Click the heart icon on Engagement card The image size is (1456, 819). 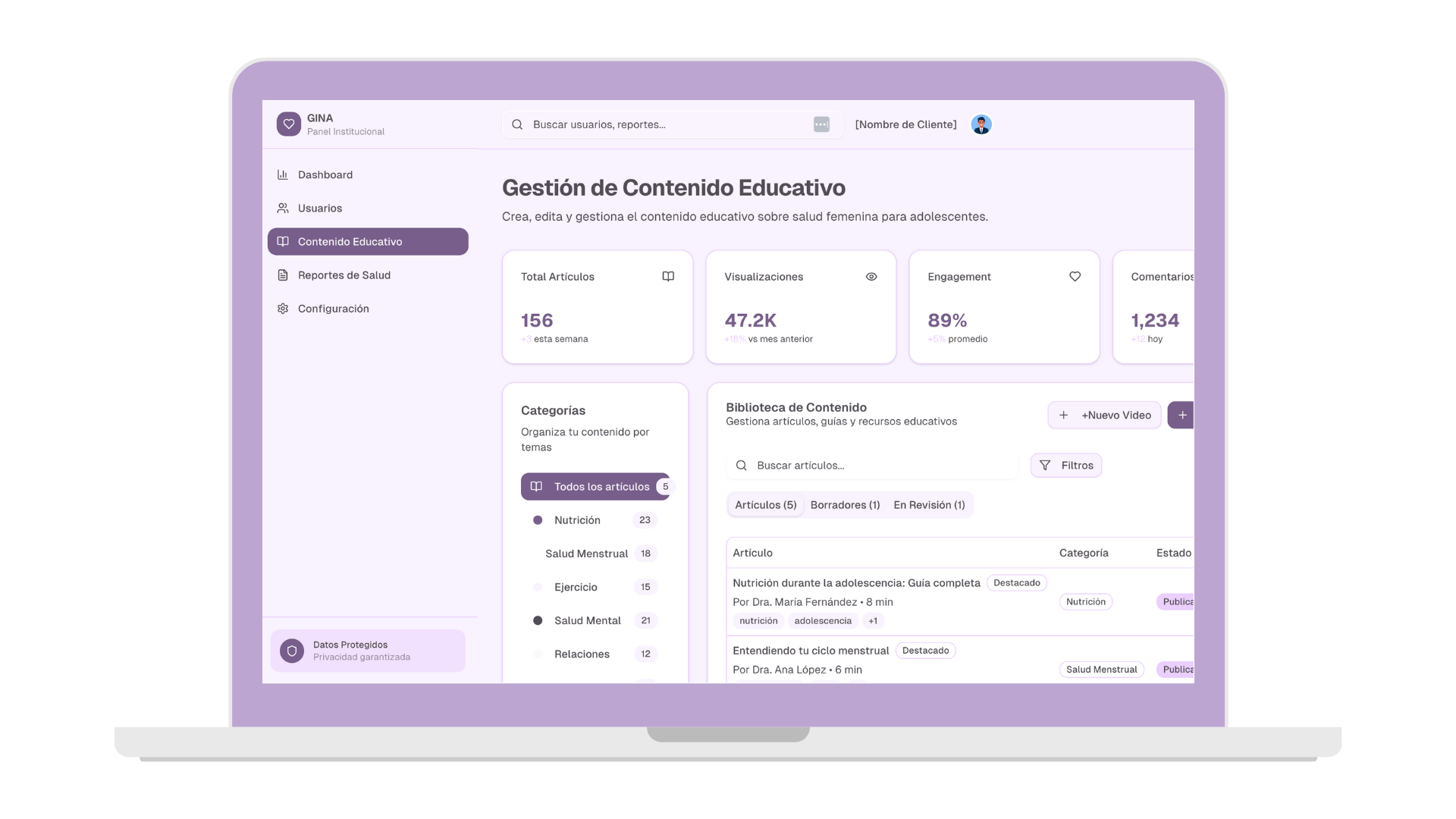tap(1075, 277)
